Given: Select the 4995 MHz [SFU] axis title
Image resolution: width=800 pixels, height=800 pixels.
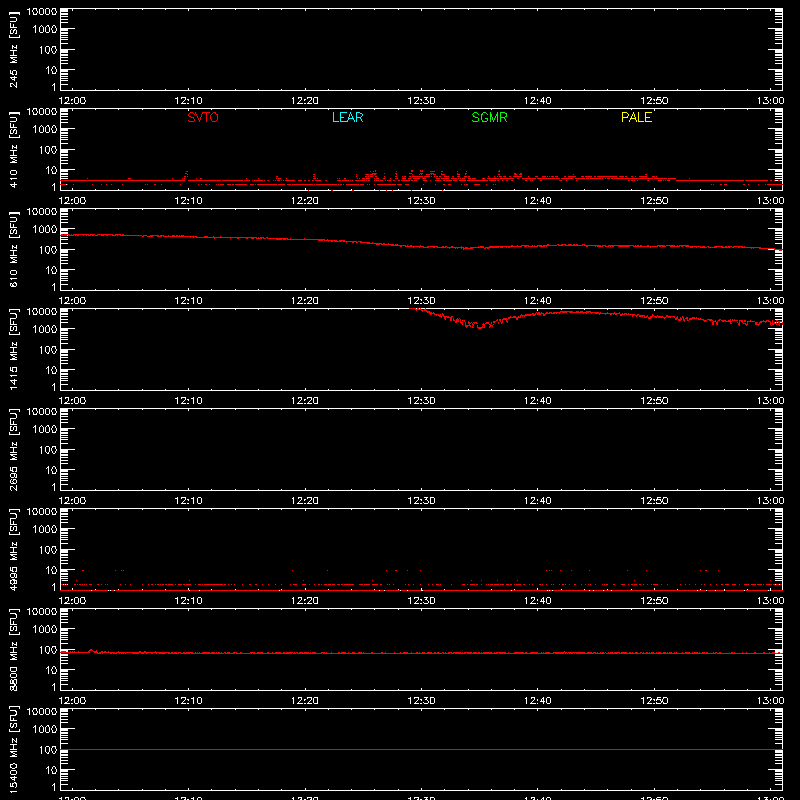Looking at the screenshot, I should coord(13,549).
